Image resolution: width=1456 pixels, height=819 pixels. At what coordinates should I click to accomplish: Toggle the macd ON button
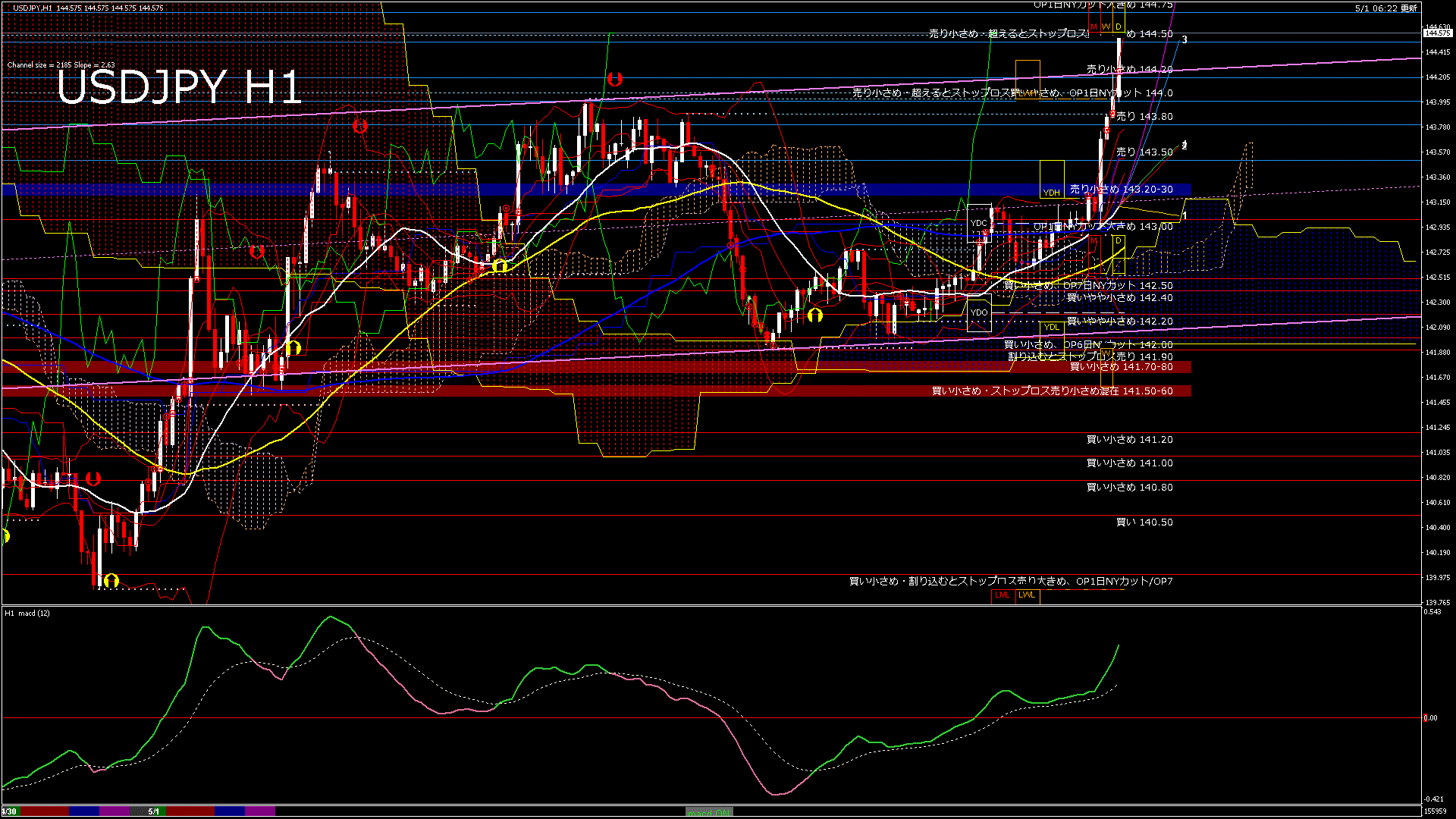coord(709,811)
